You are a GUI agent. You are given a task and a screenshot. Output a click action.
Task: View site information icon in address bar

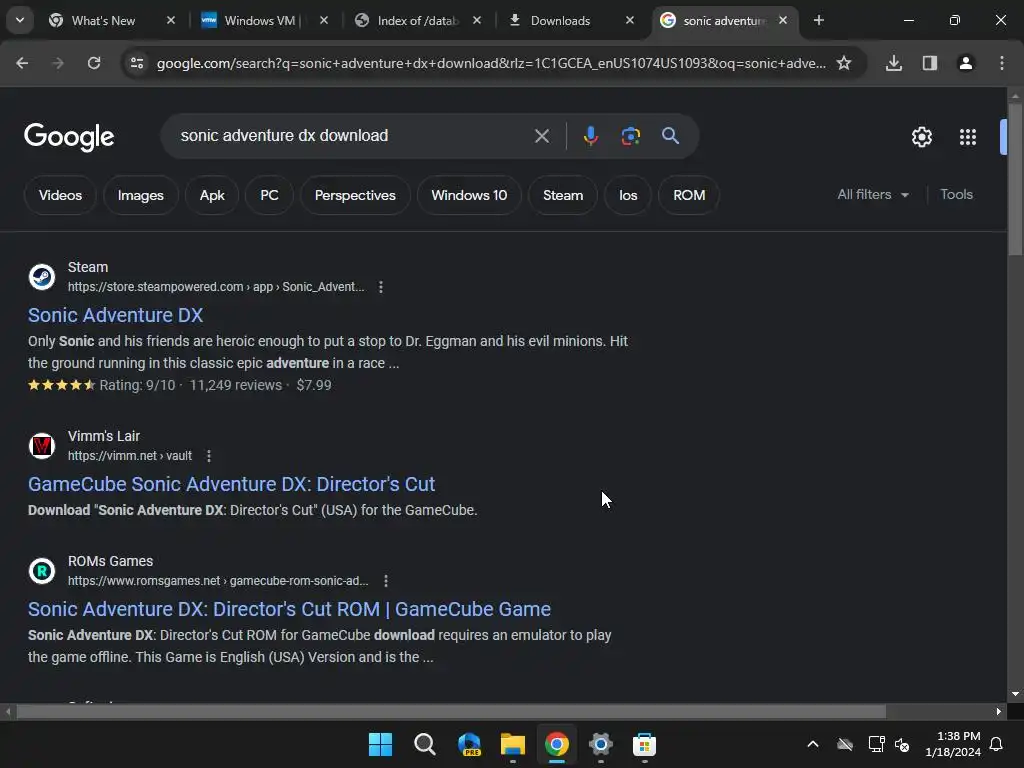[136, 63]
